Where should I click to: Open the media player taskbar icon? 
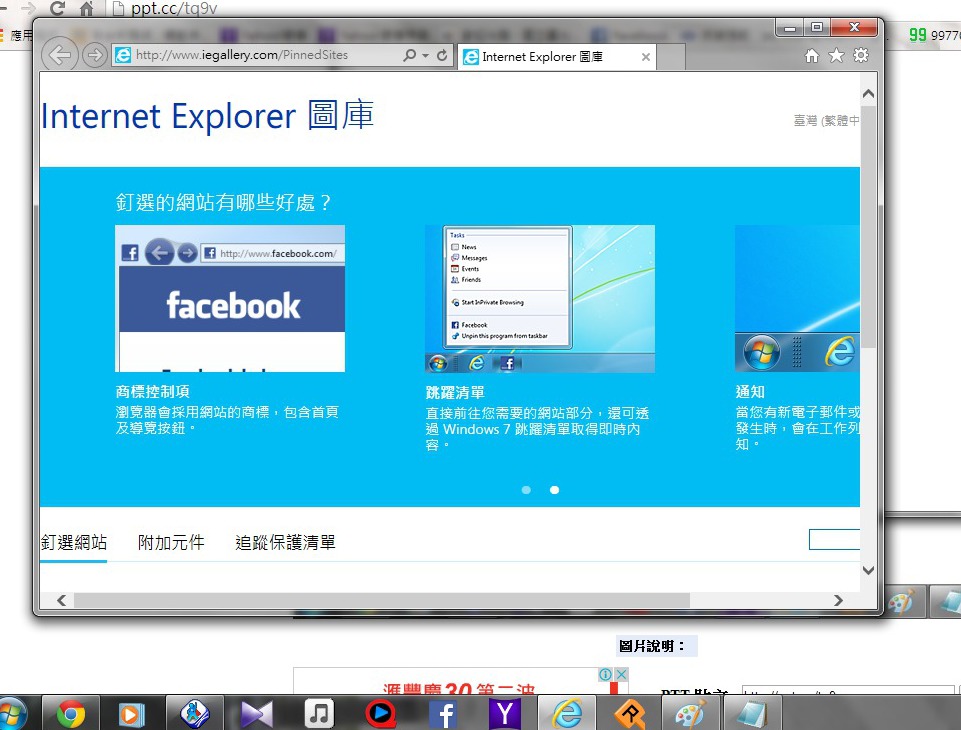click(x=131, y=714)
